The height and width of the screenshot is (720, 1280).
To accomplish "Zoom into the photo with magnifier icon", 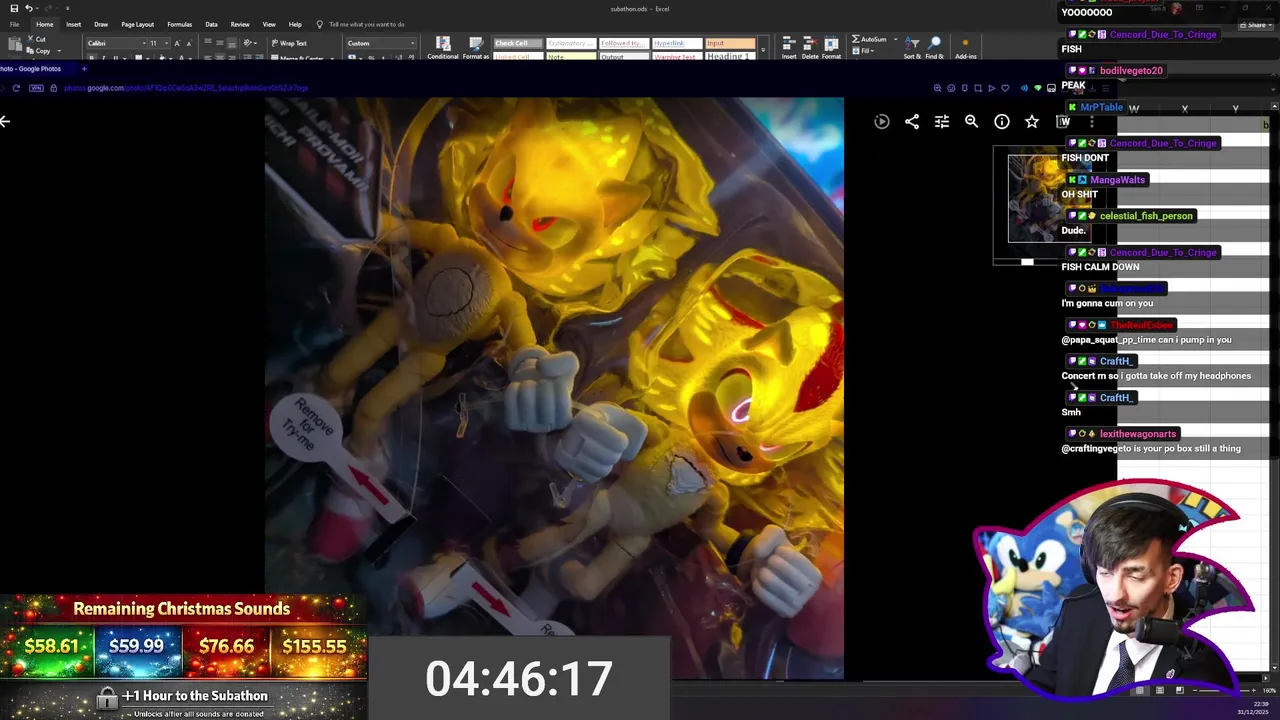I will [x=971, y=121].
